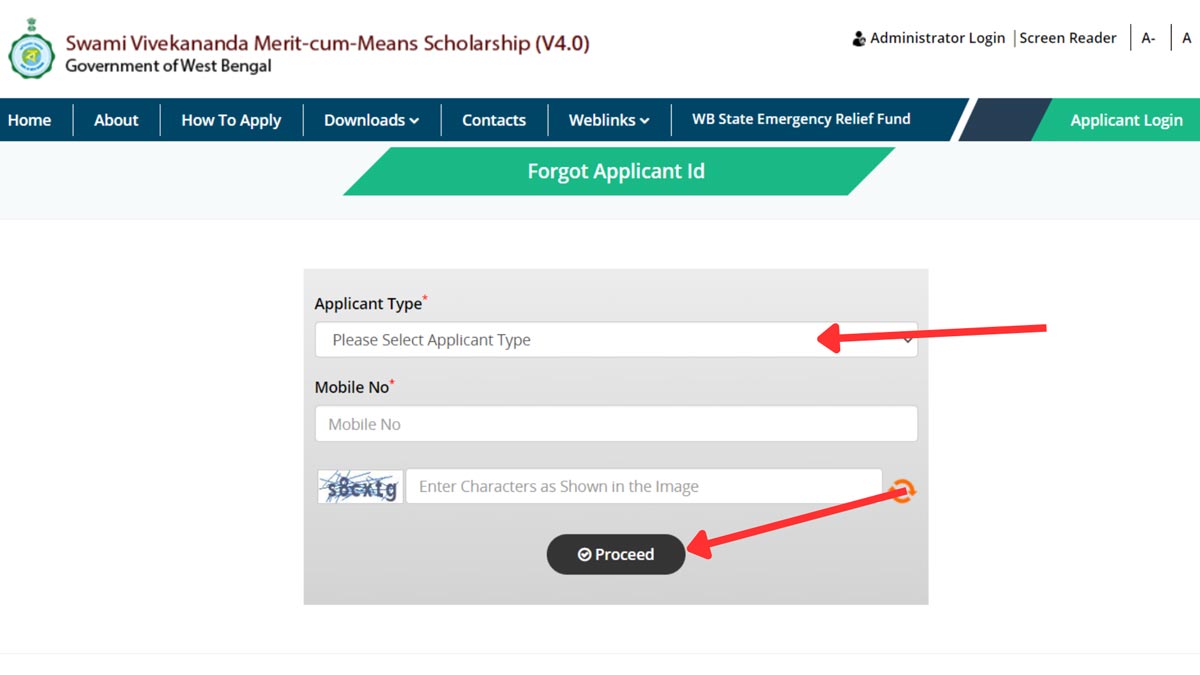1200x675 pixels.
Task: Click the Administrator Login person icon
Action: pos(858,37)
